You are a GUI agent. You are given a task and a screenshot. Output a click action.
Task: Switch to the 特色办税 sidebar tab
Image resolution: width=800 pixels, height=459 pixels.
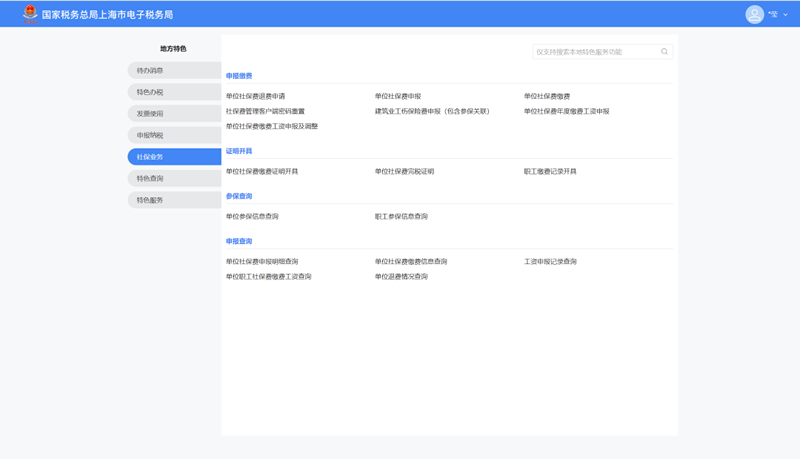pyautogui.click(x=173, y=92)
